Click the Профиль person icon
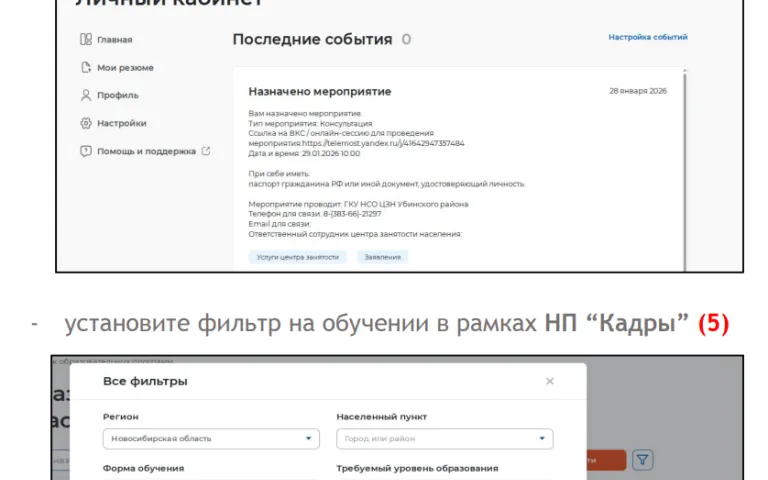This screenshot has height=480, width=768. click(86, 96)
